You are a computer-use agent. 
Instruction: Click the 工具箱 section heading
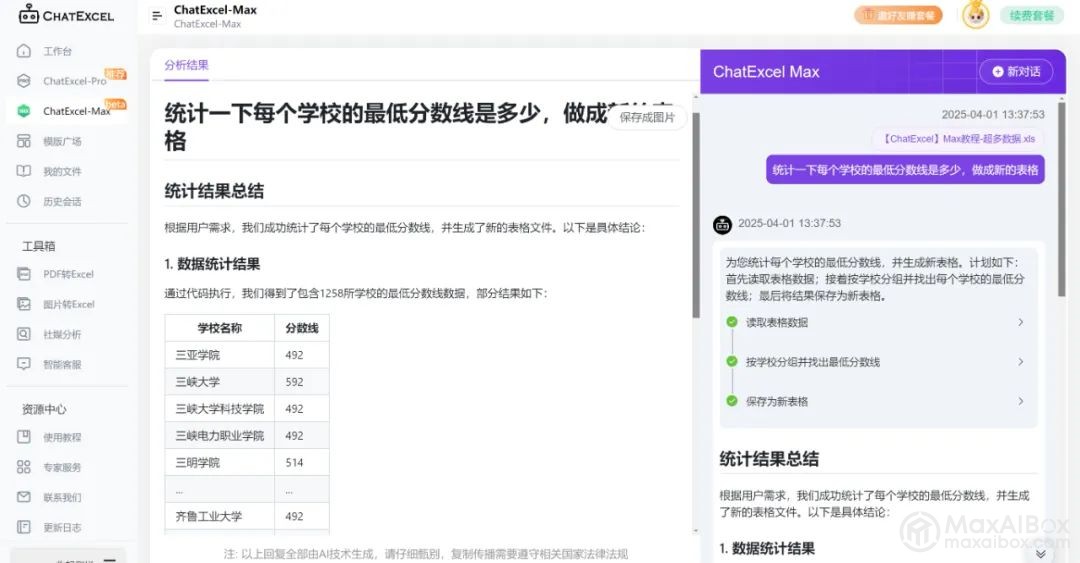(x=39, y=246)
